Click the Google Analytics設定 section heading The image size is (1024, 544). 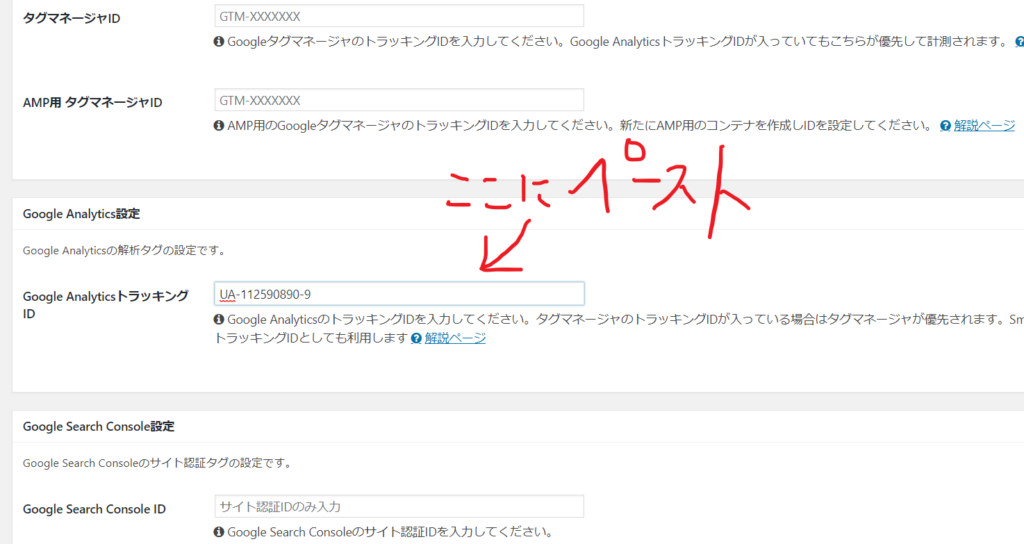pyautogui.click(x=81, y=214)
